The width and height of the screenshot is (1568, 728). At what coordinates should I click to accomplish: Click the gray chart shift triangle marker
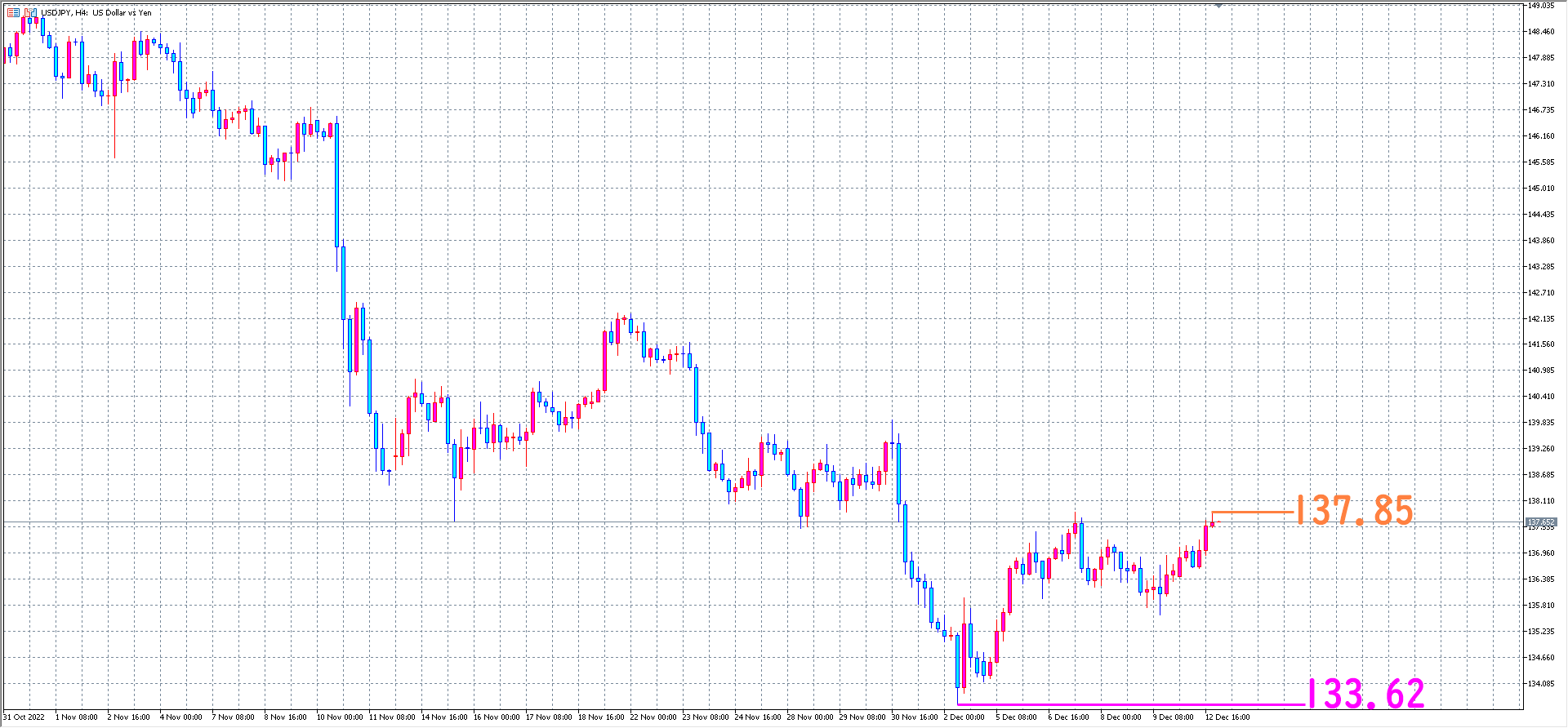[1218, 6]
